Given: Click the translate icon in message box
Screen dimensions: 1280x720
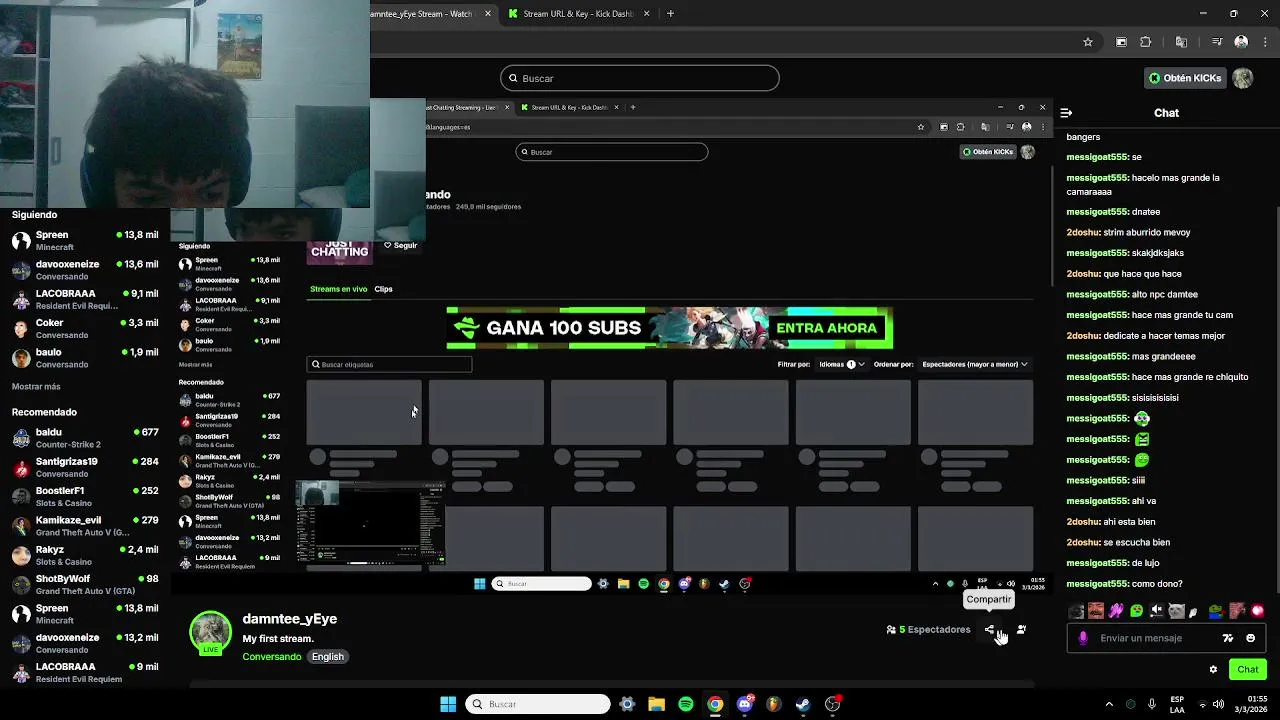Looking at the screenshot, I should pos(1228,638).
